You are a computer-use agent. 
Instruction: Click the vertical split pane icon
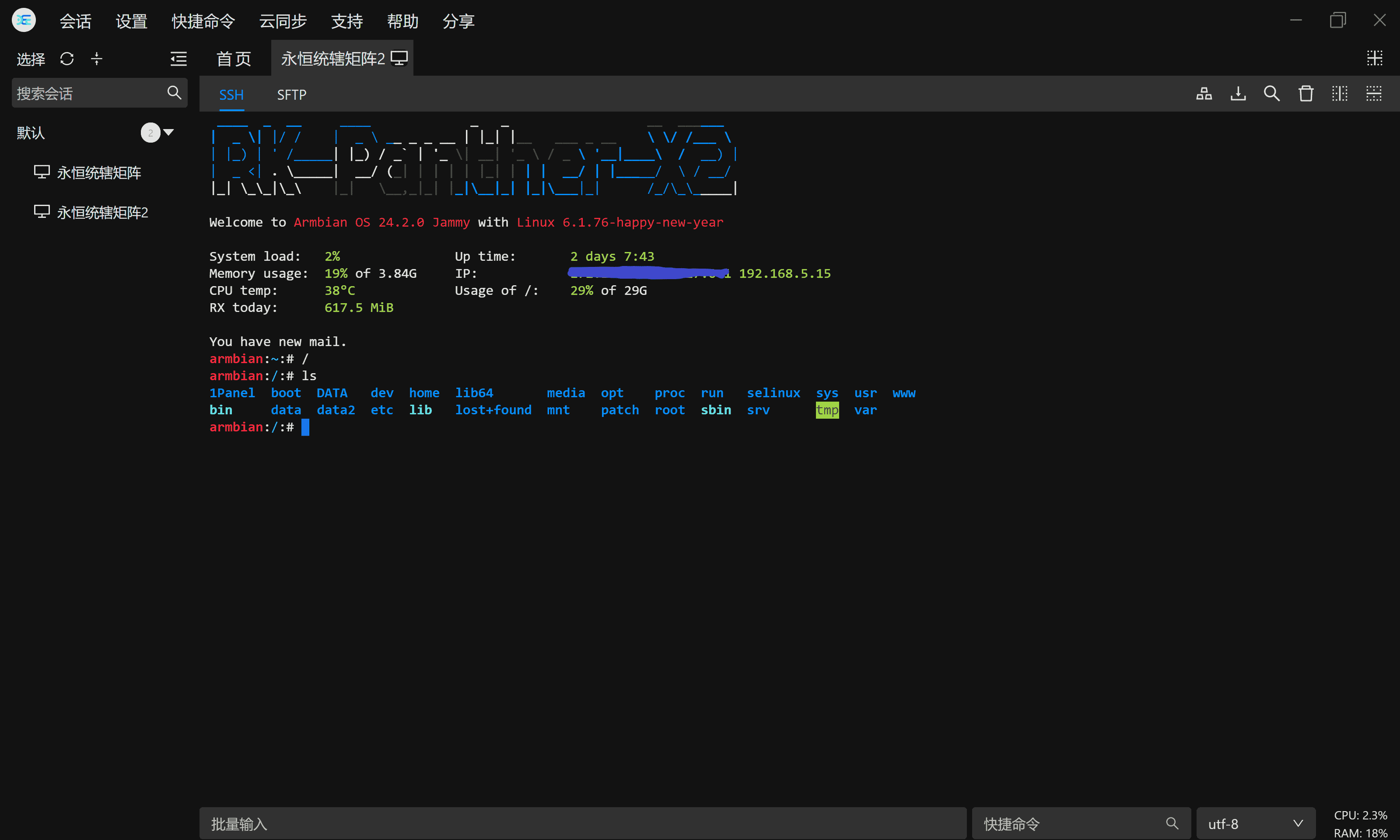pos(1340,93)
